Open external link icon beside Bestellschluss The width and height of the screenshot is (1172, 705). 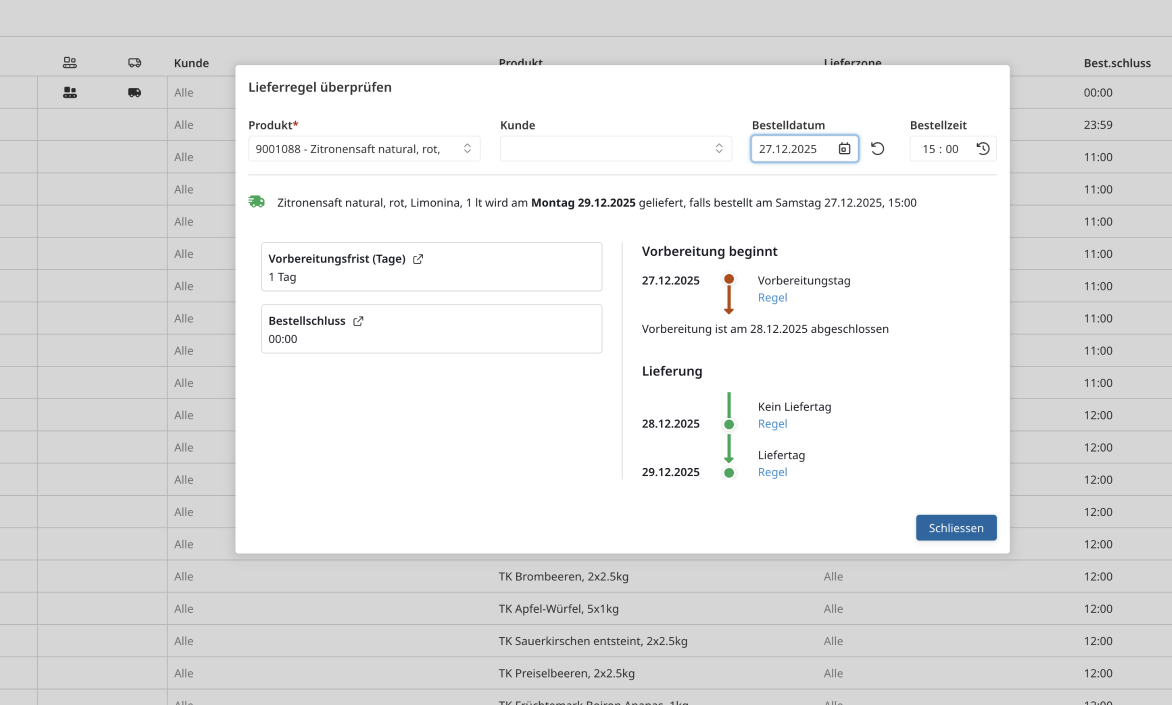coord(358,321)
